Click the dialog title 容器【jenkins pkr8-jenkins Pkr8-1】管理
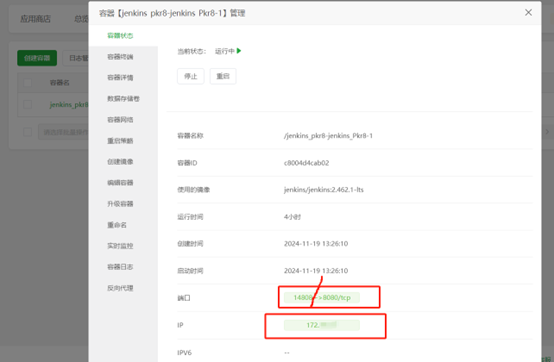The height and width of the screenshot is (362, 554). [x=172, y=13]
